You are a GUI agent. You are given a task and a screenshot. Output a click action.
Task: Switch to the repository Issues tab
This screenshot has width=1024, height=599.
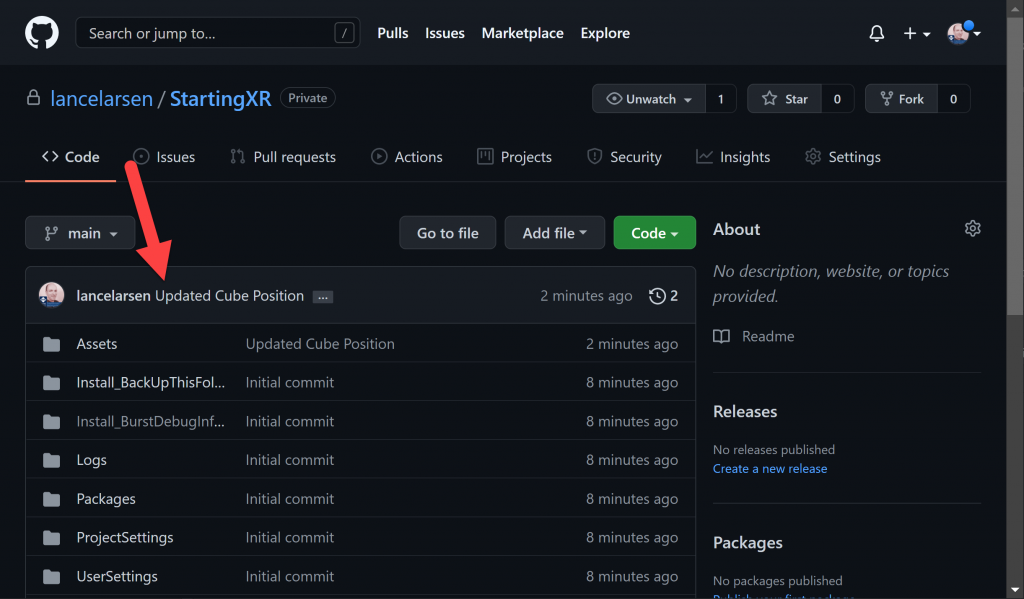coord(164,157)
